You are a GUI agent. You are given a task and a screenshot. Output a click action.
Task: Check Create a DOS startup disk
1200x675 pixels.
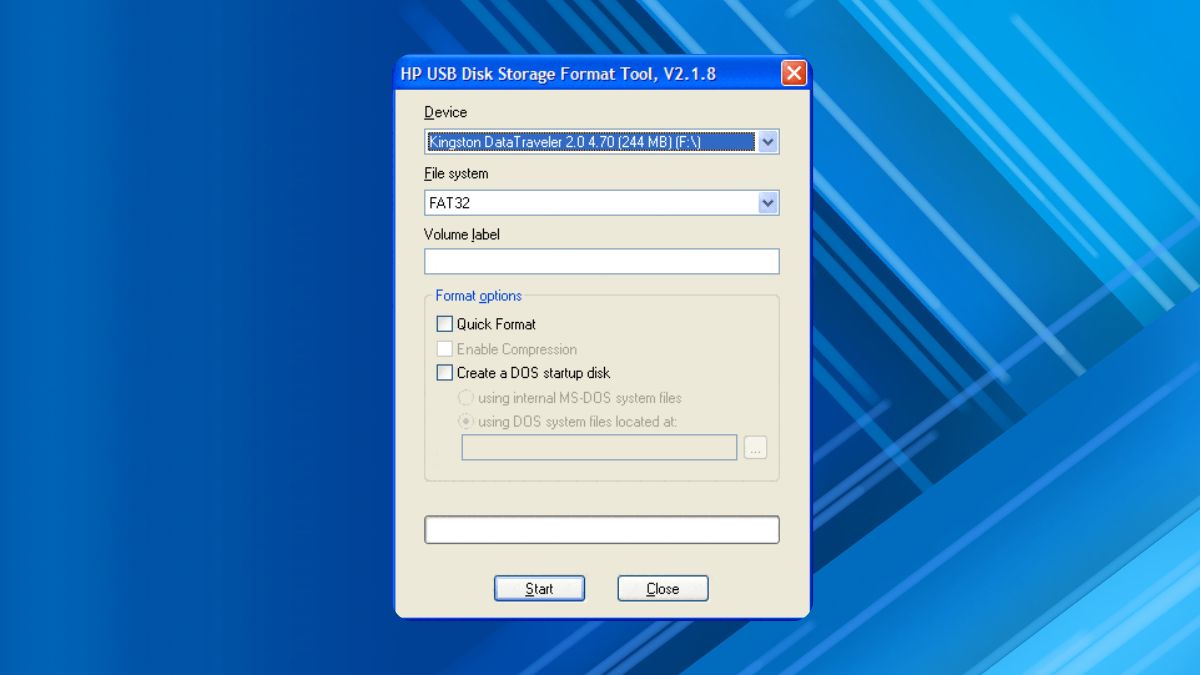pyautogui.click(x=445, y=373)
